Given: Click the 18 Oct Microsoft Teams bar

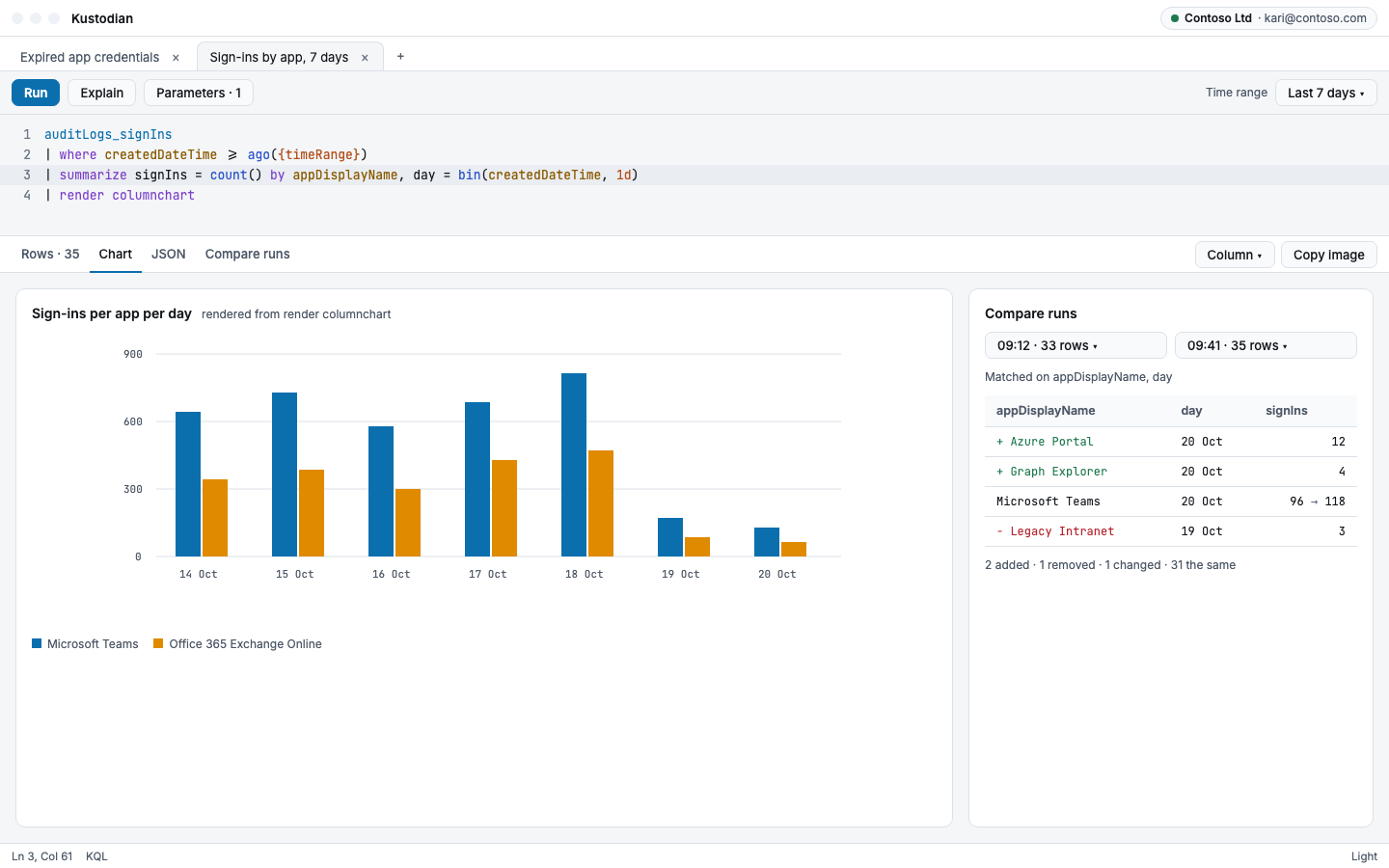Looking at the screenshot, I should (574, 465).
